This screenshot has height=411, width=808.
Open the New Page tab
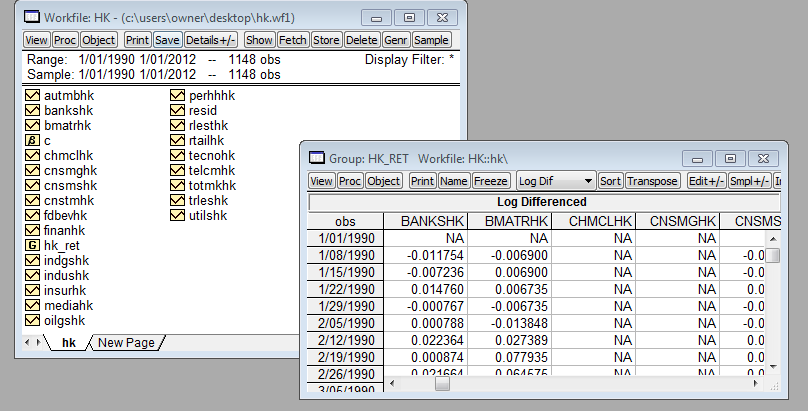click(126, 343)
